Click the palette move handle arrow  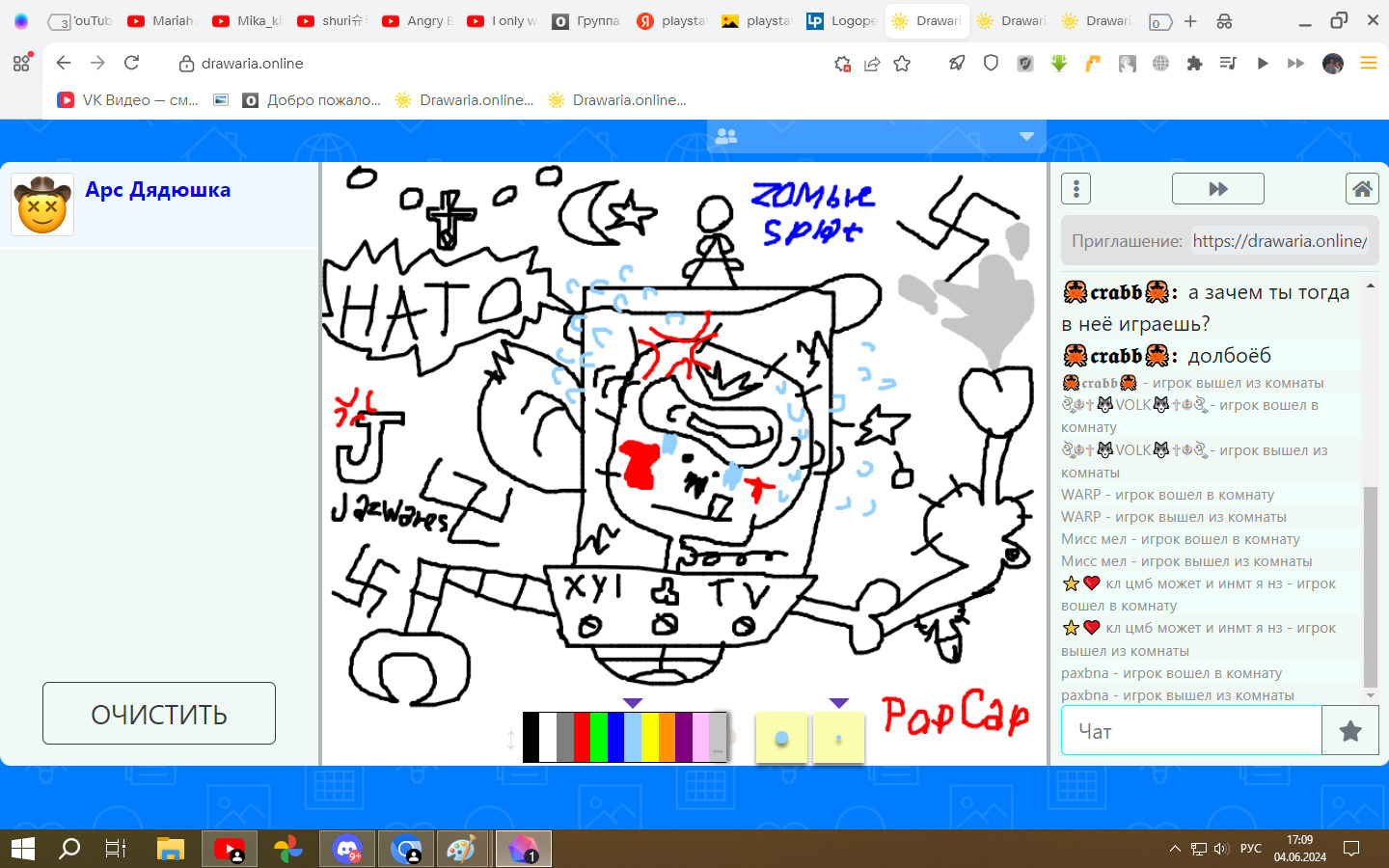(x=511, y=740)
